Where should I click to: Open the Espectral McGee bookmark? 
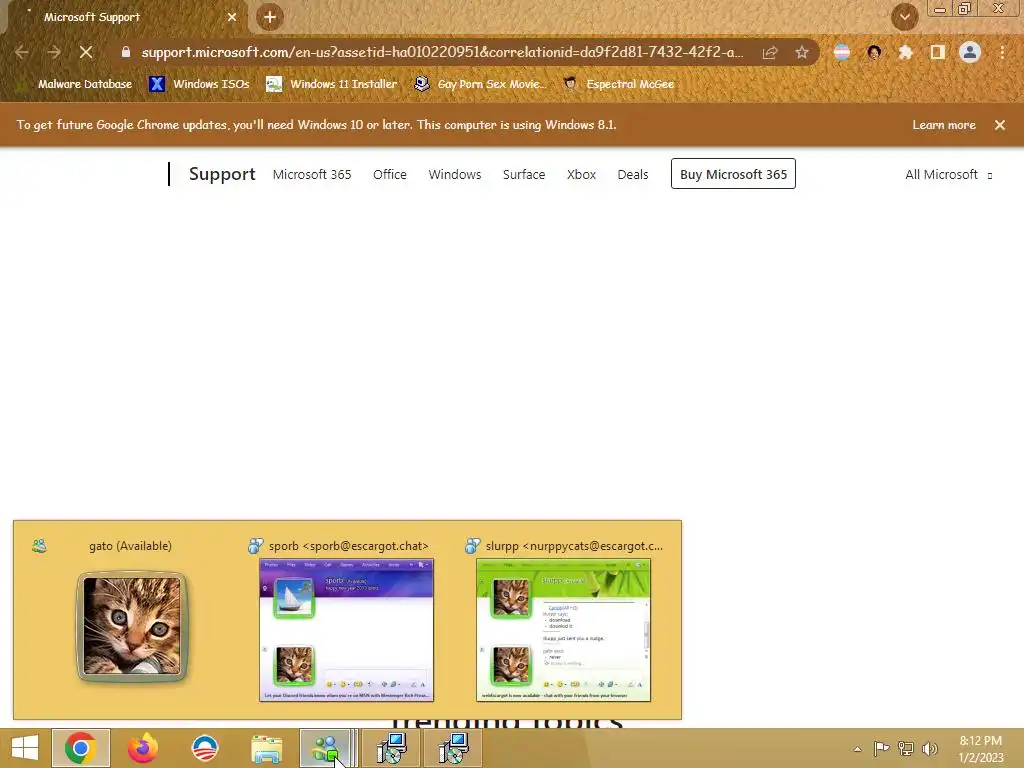pos(618,84)
